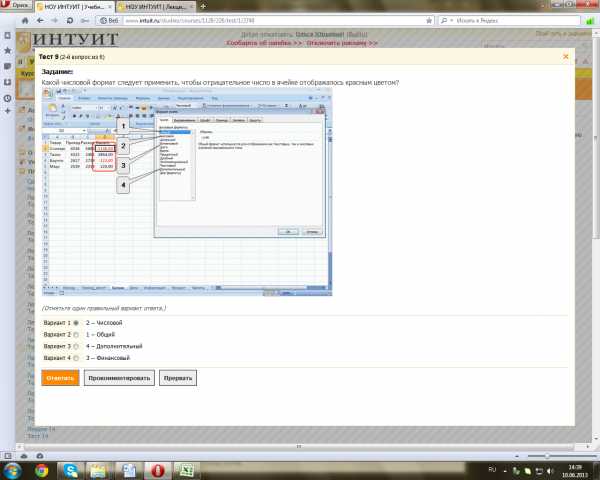Viewport: 600px width, 480px height.
Task: Click the network tray icon
Action: (x=540, y=471)
